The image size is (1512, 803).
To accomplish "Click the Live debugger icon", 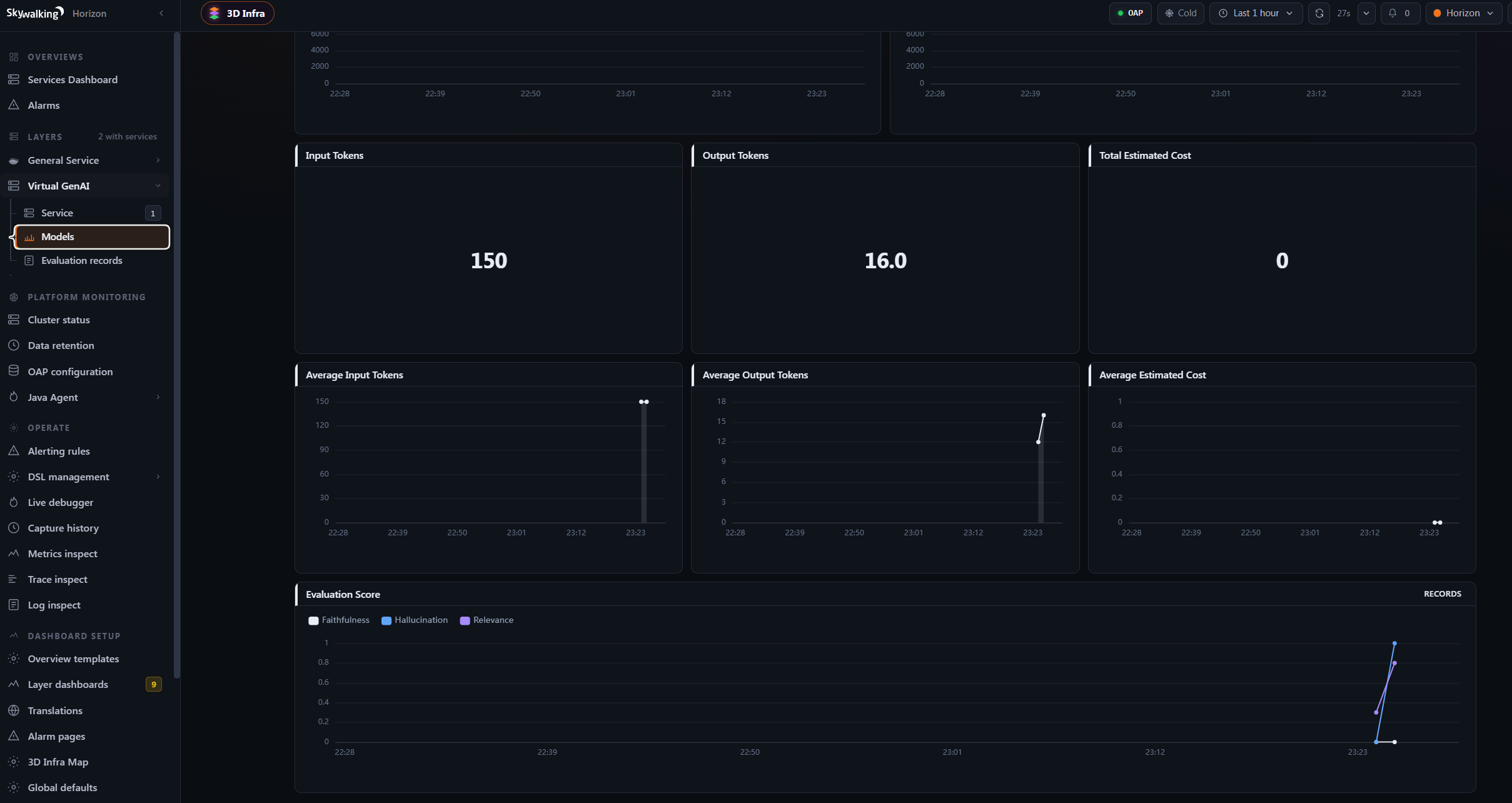I will tap(14, 502).
